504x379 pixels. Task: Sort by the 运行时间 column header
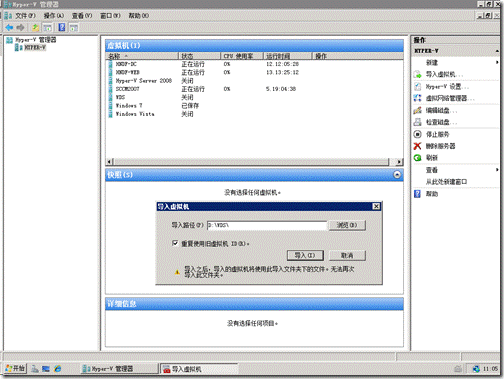(x=288, y=56)
